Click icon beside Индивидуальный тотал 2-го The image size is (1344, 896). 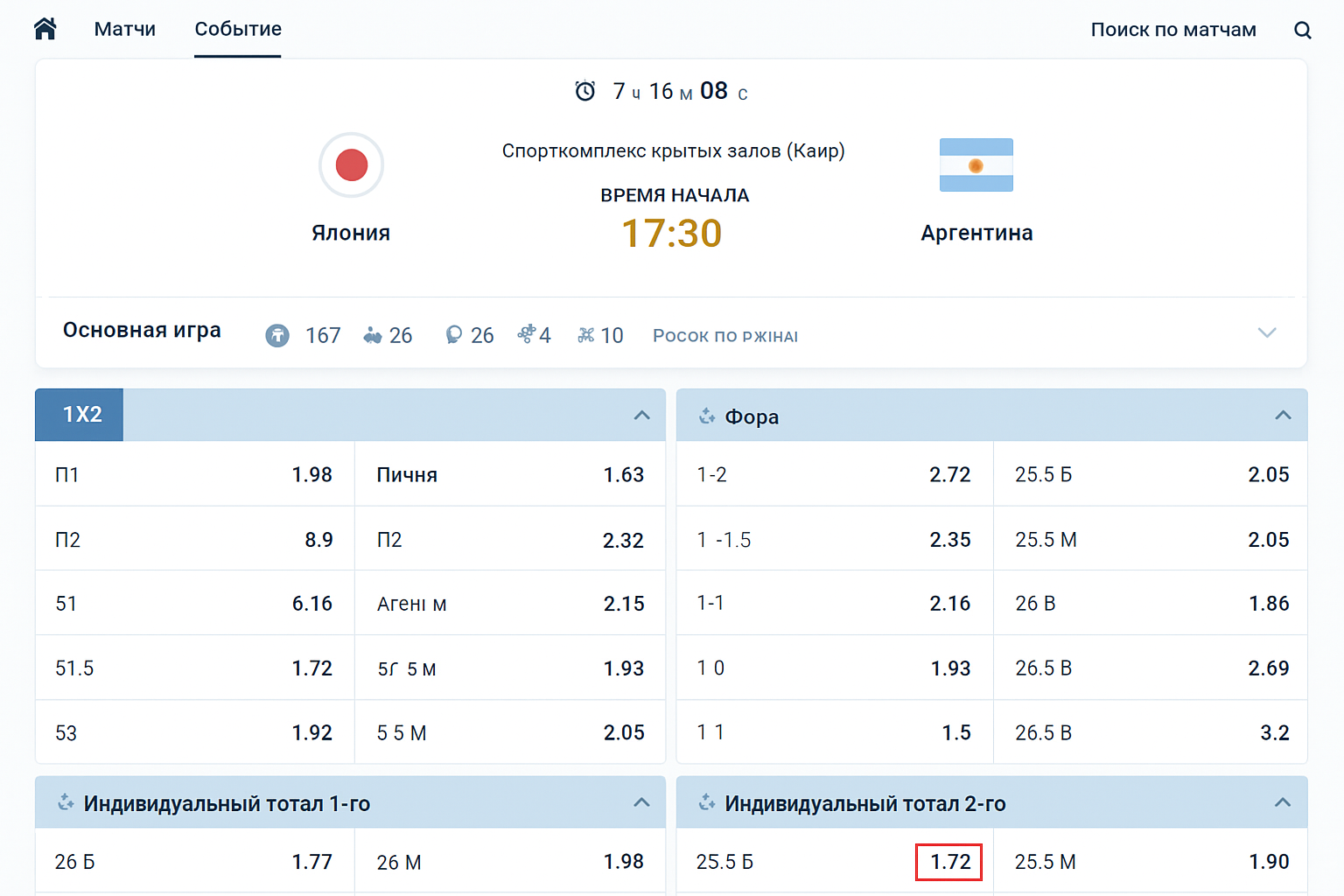707,803
